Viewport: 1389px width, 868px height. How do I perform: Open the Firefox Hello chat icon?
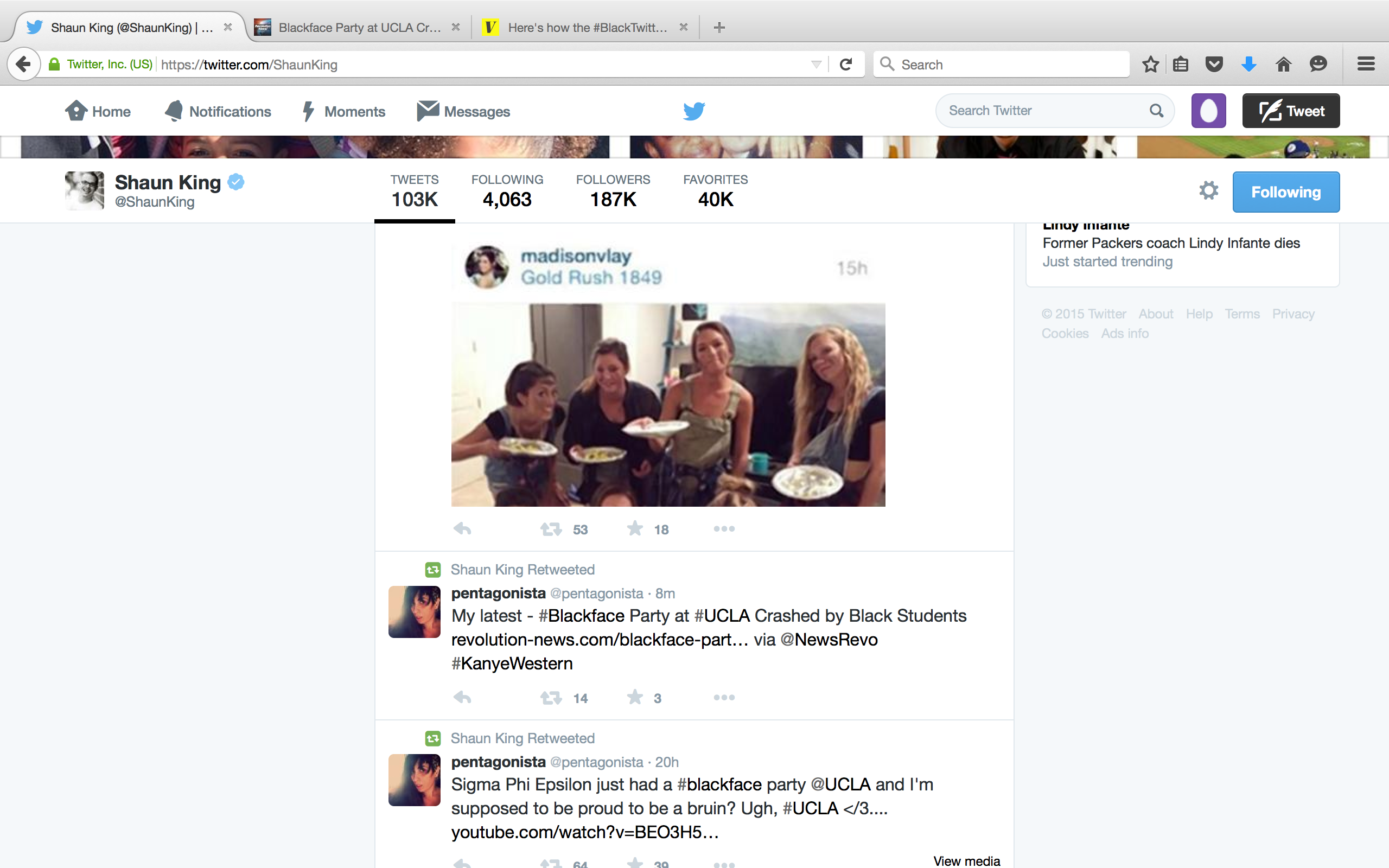click(x=1318, y=63)
